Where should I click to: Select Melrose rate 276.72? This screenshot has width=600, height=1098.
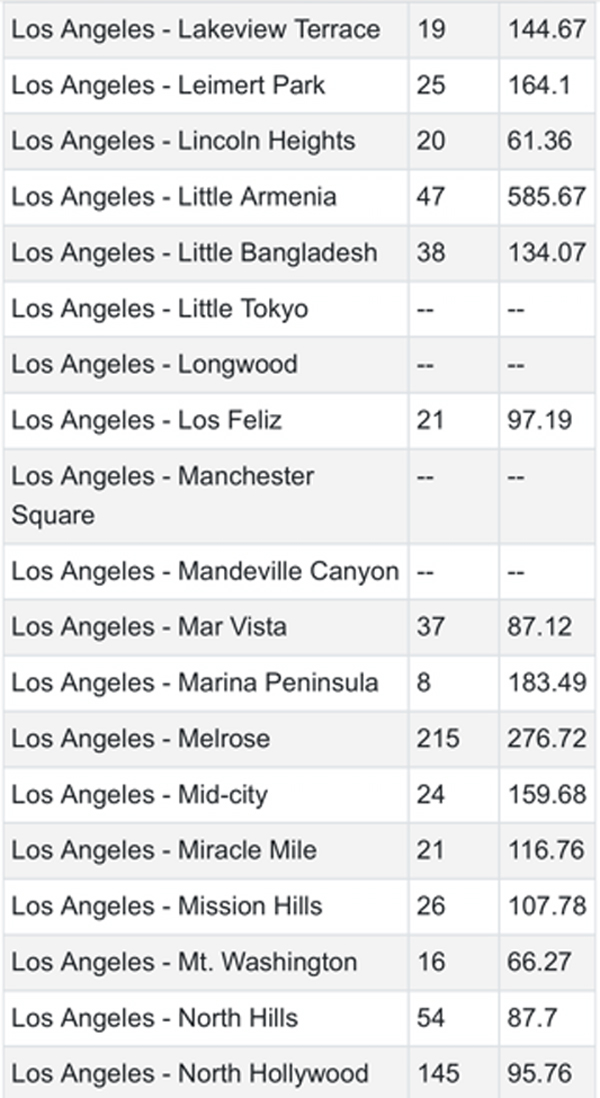click(x=546, y=739)
